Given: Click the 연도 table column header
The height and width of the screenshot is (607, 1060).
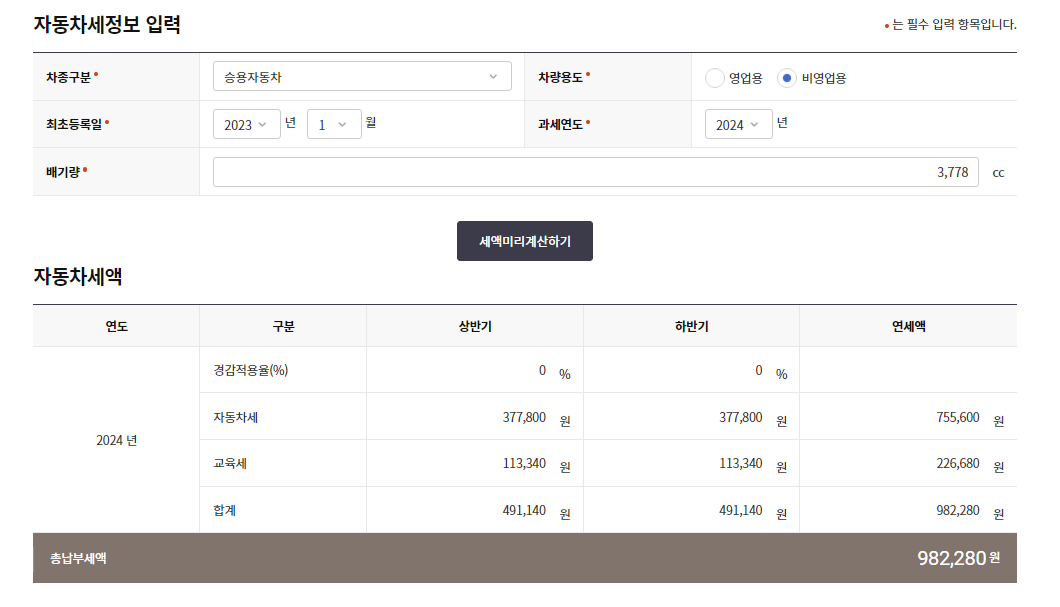Looking at the screenshot, I should tap(118, 325).
